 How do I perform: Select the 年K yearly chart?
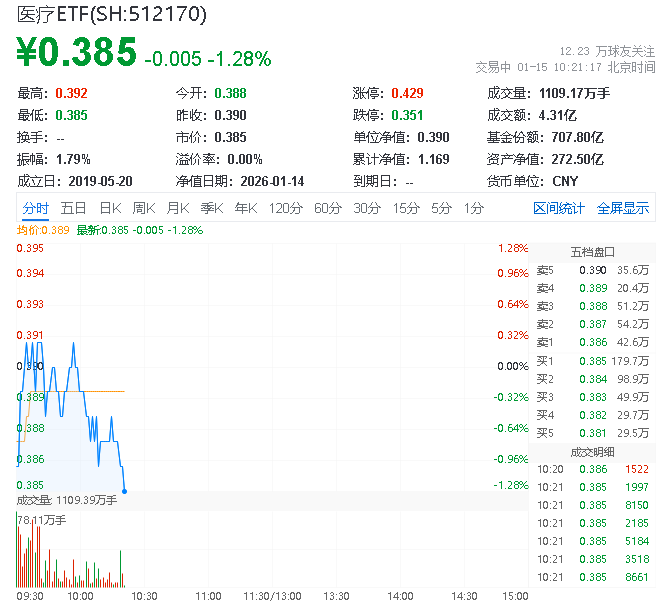pyautogui.click(x=246, y=208)
